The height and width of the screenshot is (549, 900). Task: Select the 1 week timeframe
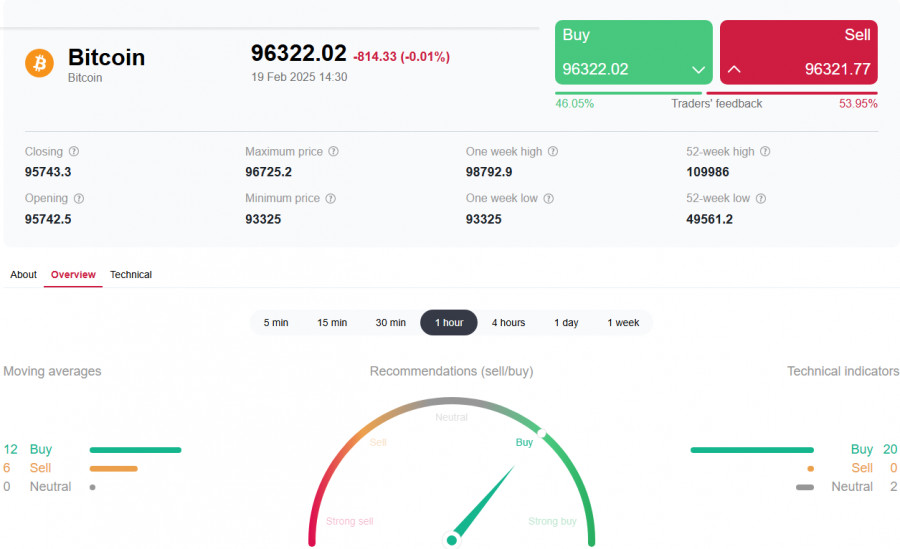point(623,323)
